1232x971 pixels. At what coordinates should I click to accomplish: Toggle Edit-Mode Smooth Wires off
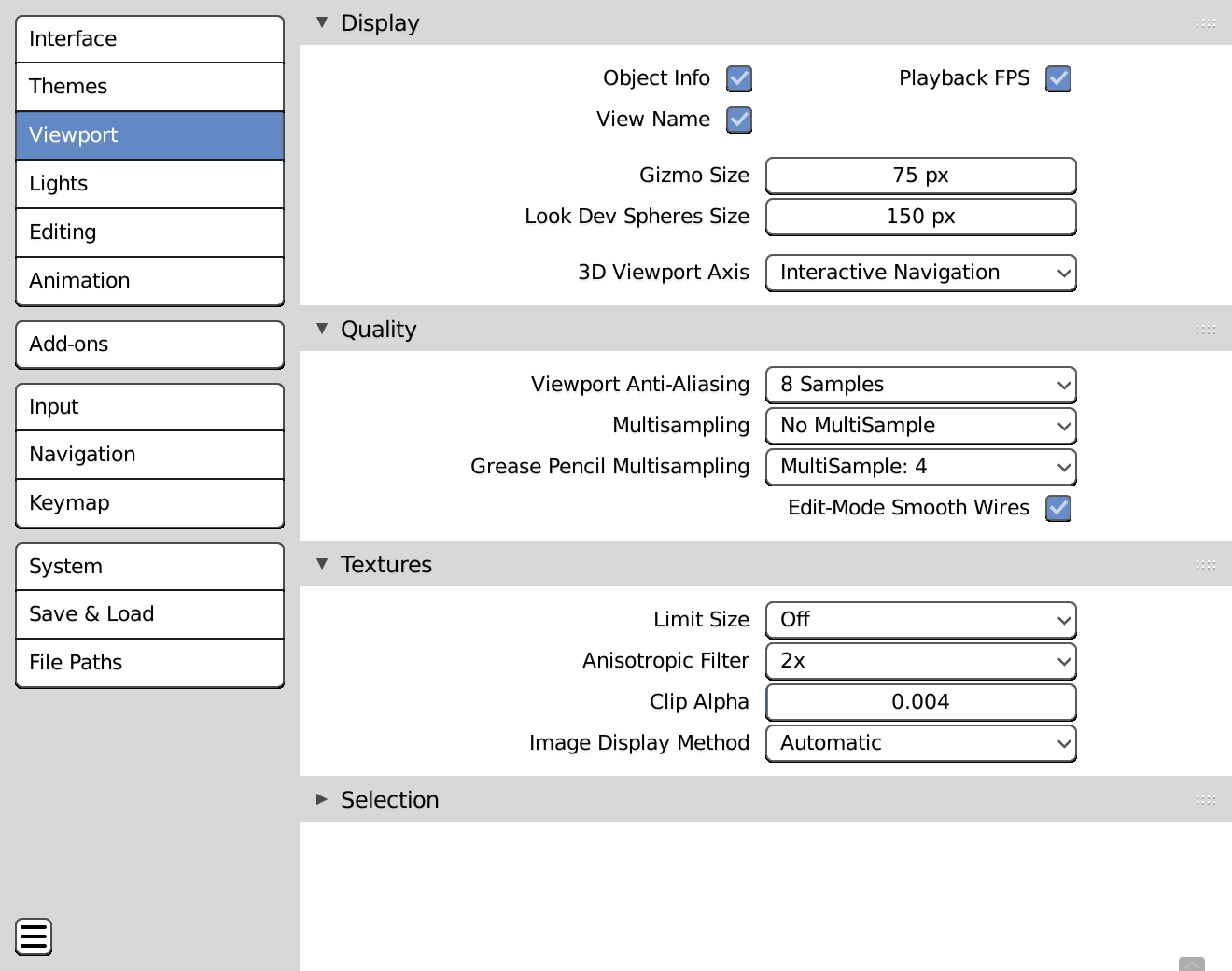(x=1057, y=508)
